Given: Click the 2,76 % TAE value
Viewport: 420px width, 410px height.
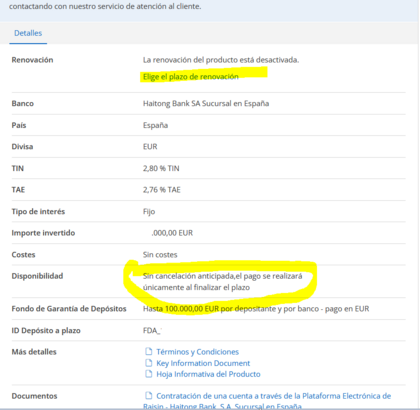Looking at the screenshot, I should 162,190.
